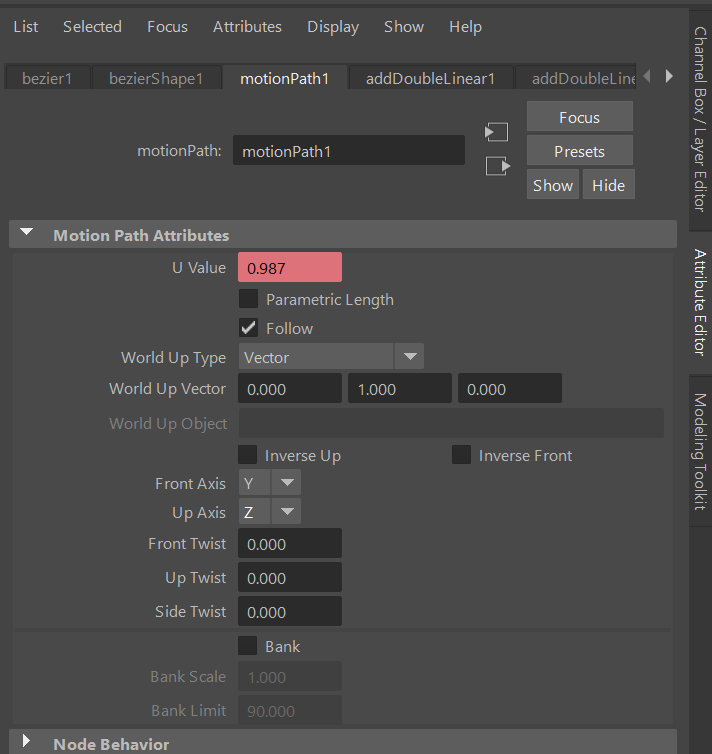This screenshot has width=712, height=754.
Task: Click the Up Twist value field
Action: tap(290, 578)
